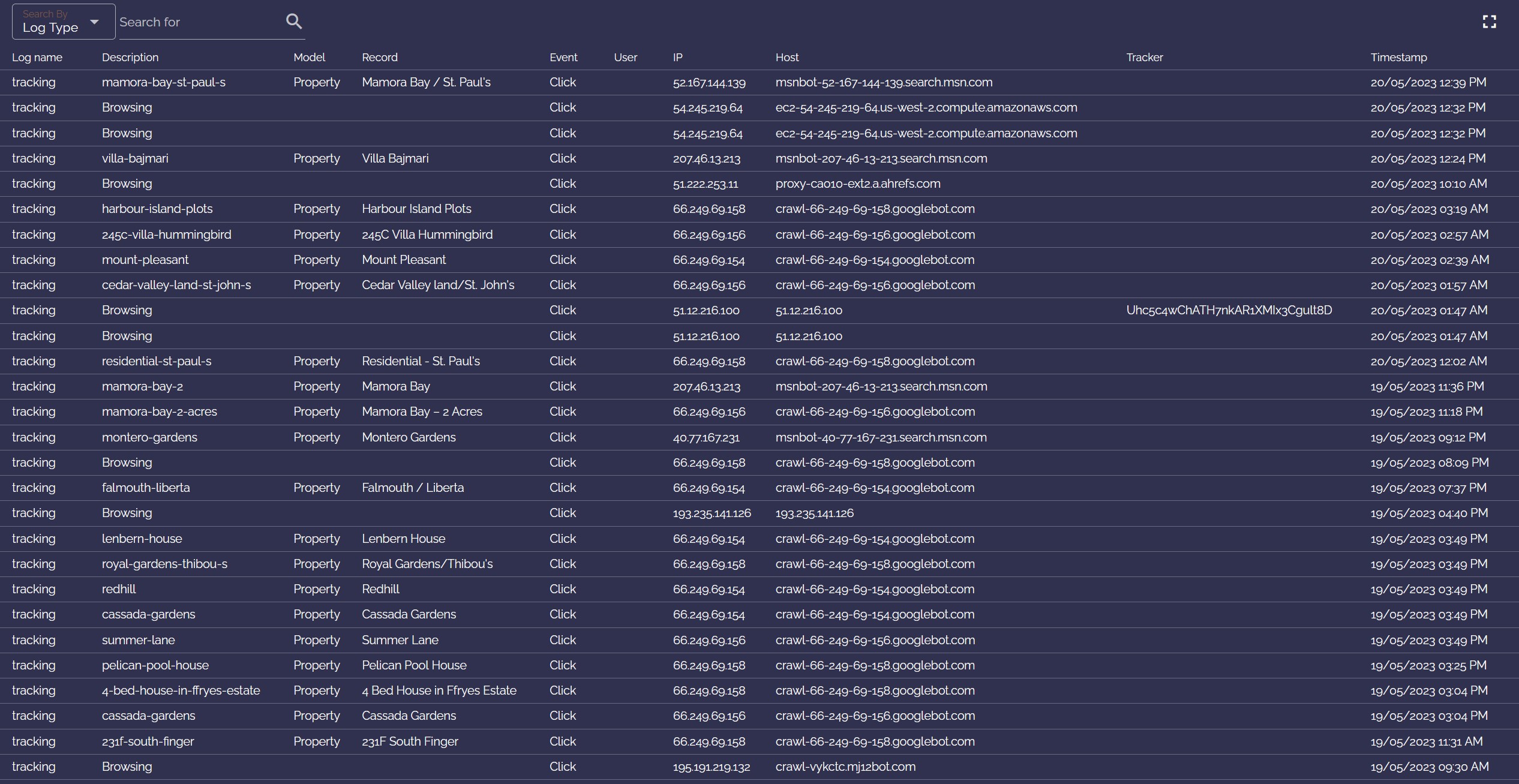Click the Description column header
The height and width of the screenshot is (784, 1519).
tap(130, 58)
